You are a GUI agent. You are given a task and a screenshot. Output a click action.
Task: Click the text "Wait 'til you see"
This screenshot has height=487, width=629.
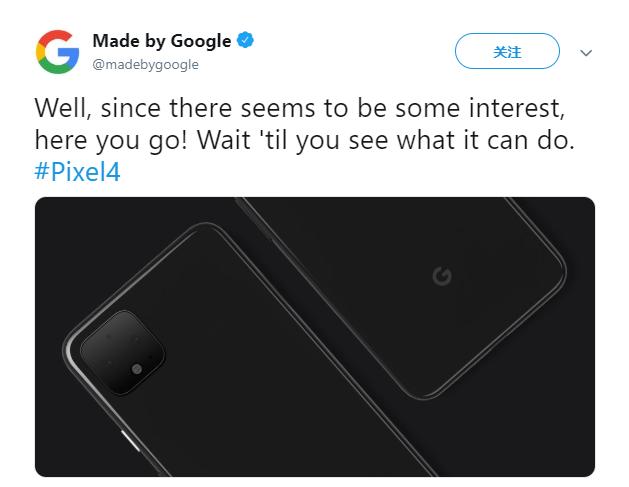click(x=298, y=140)
